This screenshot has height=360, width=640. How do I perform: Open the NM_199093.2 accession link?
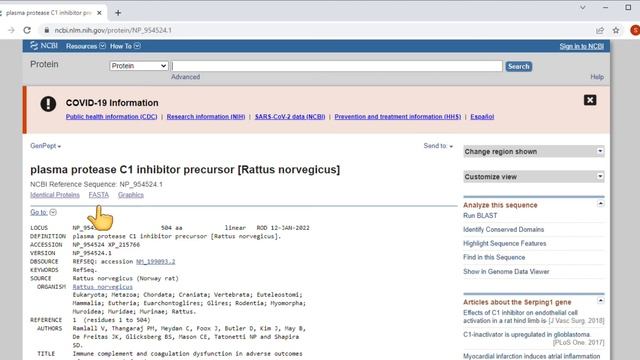[x=156, y=262]
